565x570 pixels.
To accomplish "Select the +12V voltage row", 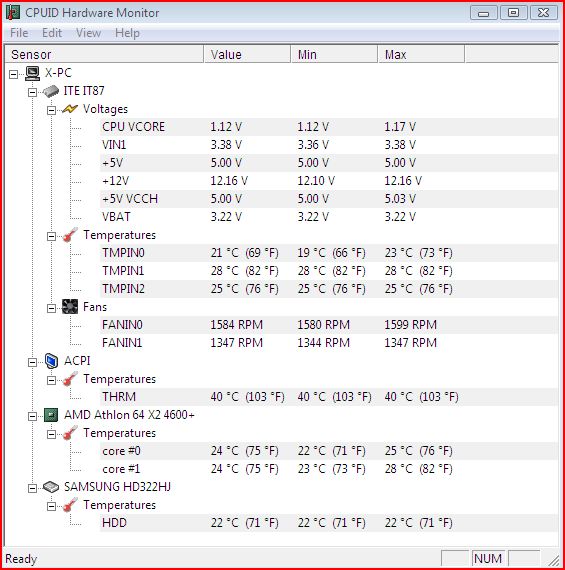I will pos(329,181).
